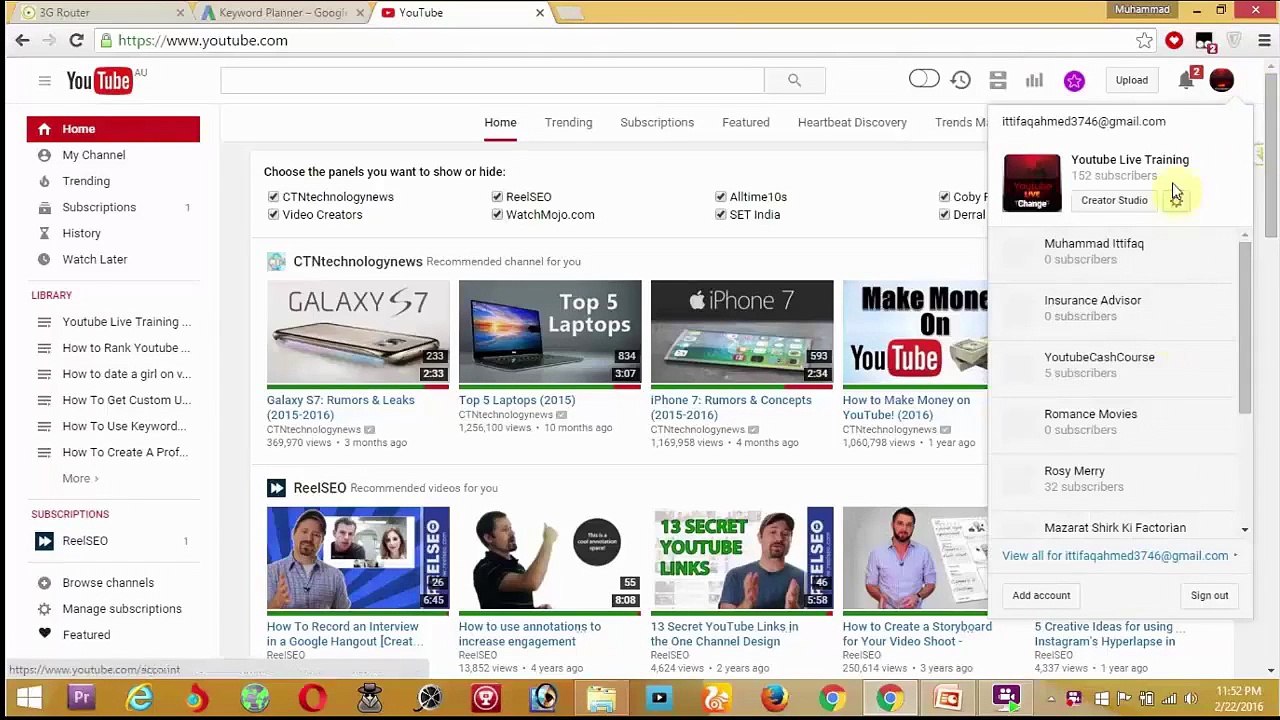This screenshot has width=1280, height=720.
Task: Switch to Muhammad Ittifaq channel
Action: pyautogui.click(x=1113, y=251)
